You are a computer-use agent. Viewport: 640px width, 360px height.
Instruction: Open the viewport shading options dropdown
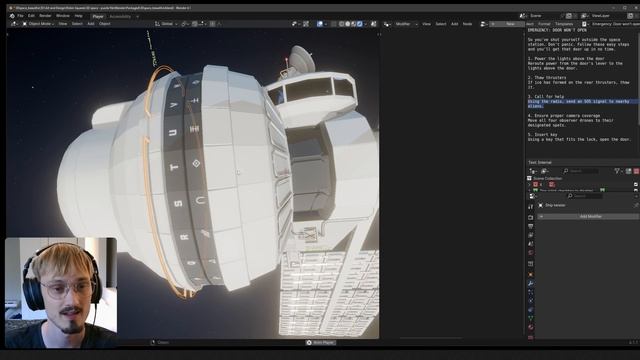365,24
